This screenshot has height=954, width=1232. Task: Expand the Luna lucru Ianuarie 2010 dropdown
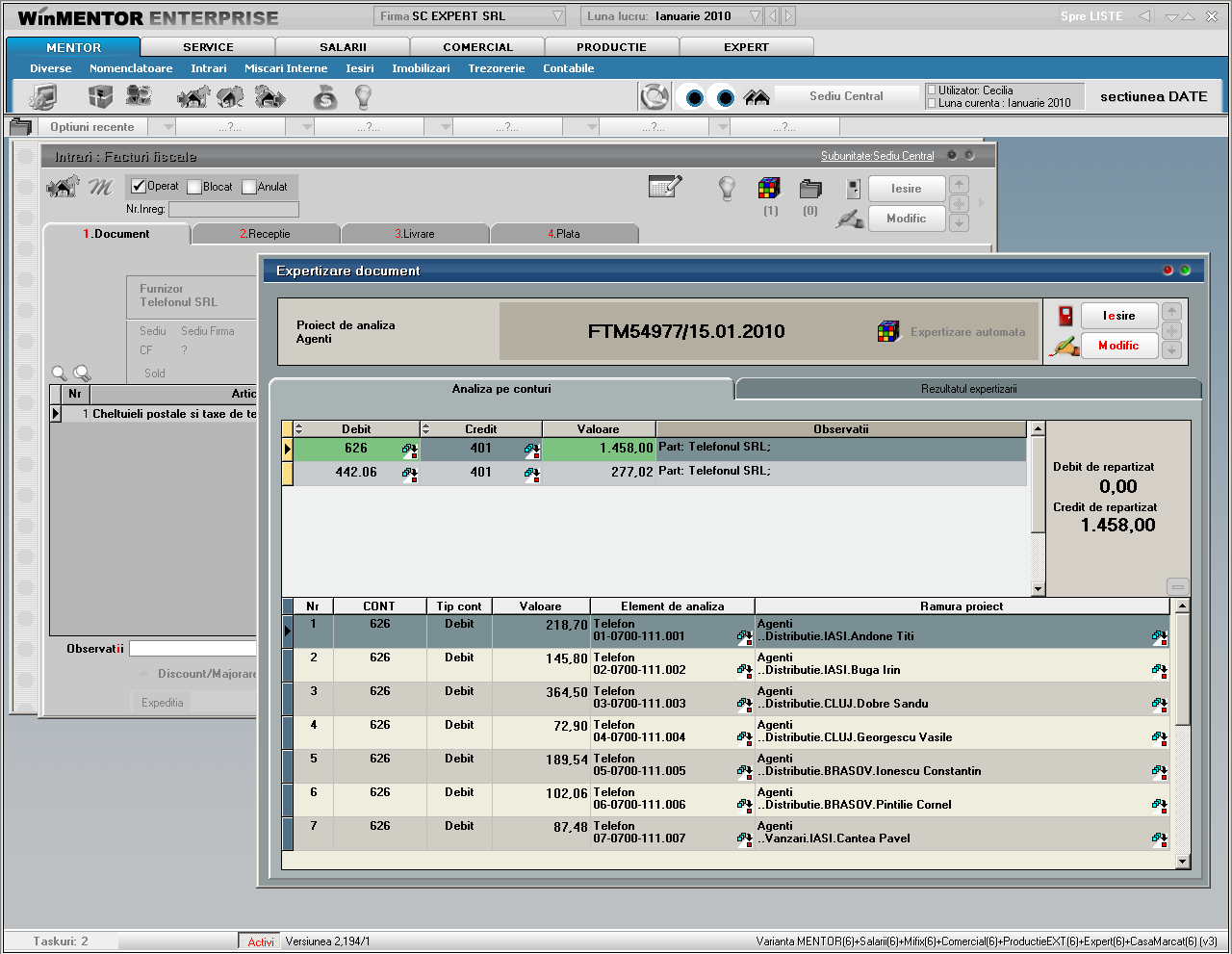coord(755,16)
